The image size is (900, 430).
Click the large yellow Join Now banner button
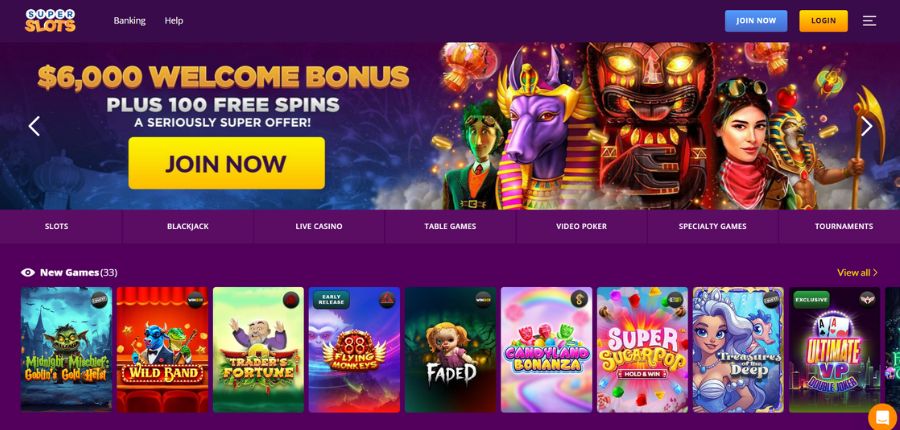pos(226,163)
